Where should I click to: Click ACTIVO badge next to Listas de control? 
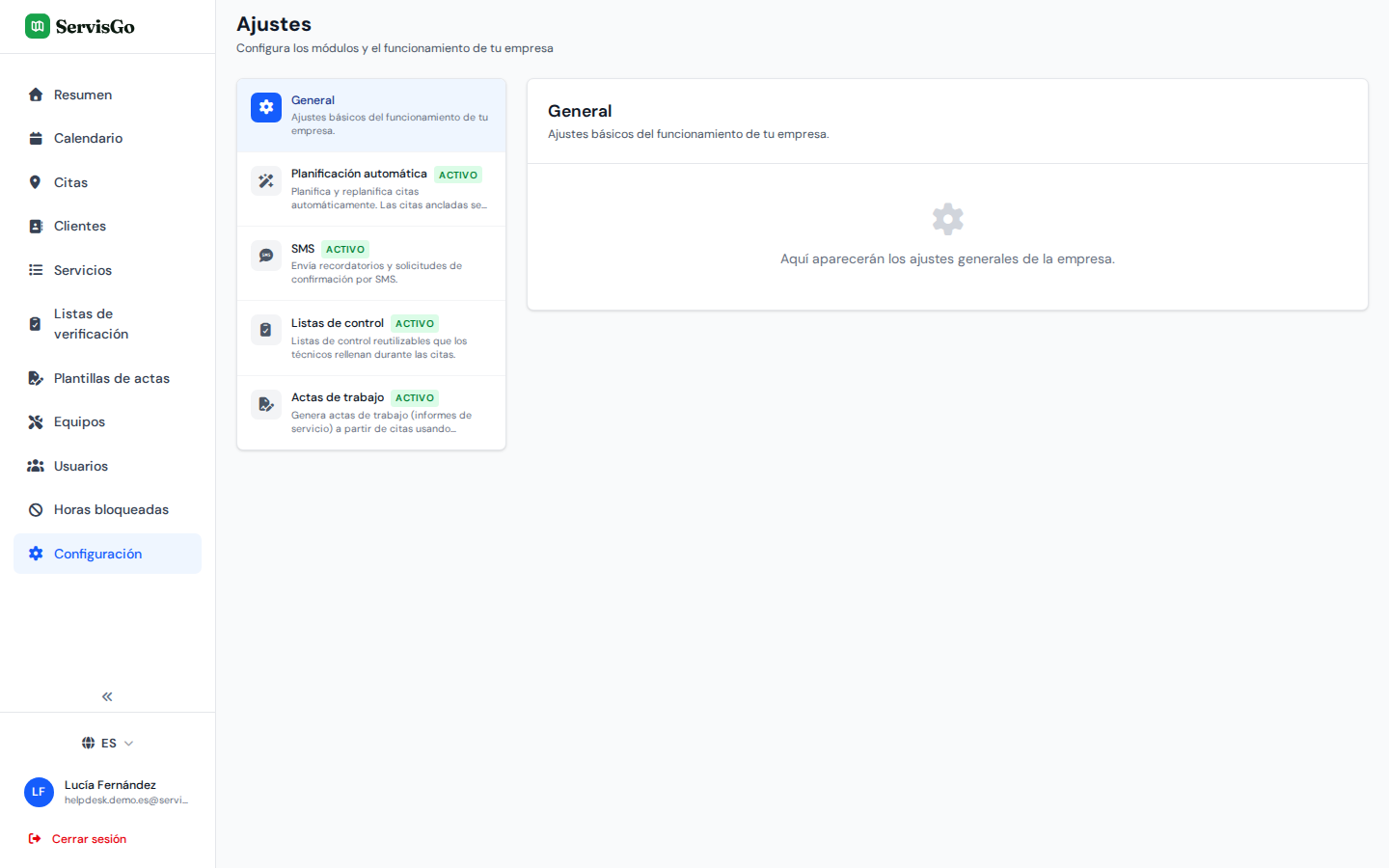tap(415, 323)
